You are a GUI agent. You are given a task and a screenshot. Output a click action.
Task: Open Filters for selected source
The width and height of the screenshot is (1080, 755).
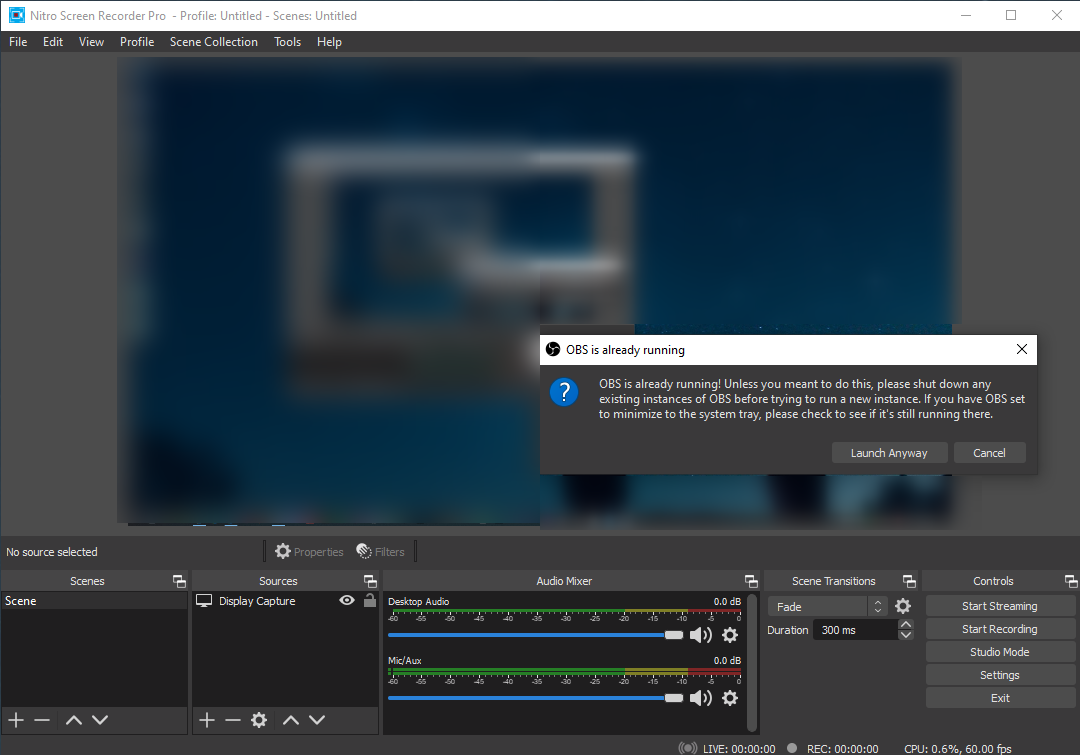(x=380, y=551)
